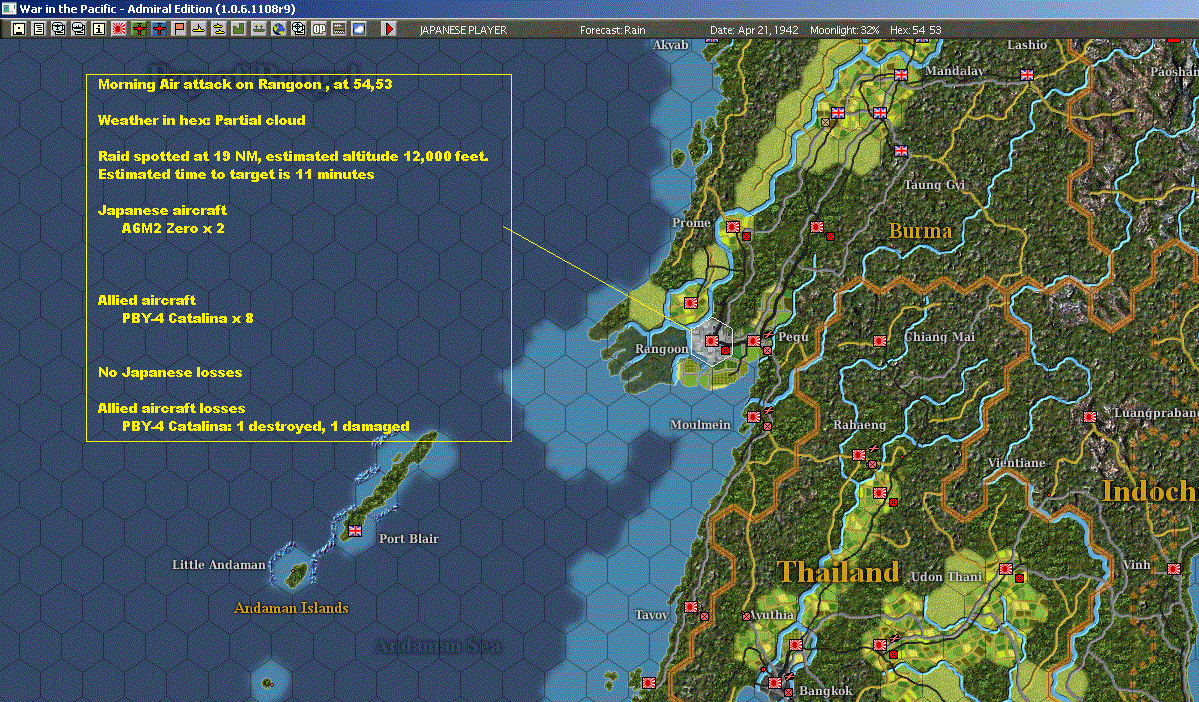Select the Japanese flag marker at Rahaeng
This screenshot has width=1199, height=702.
coord(859,455)
